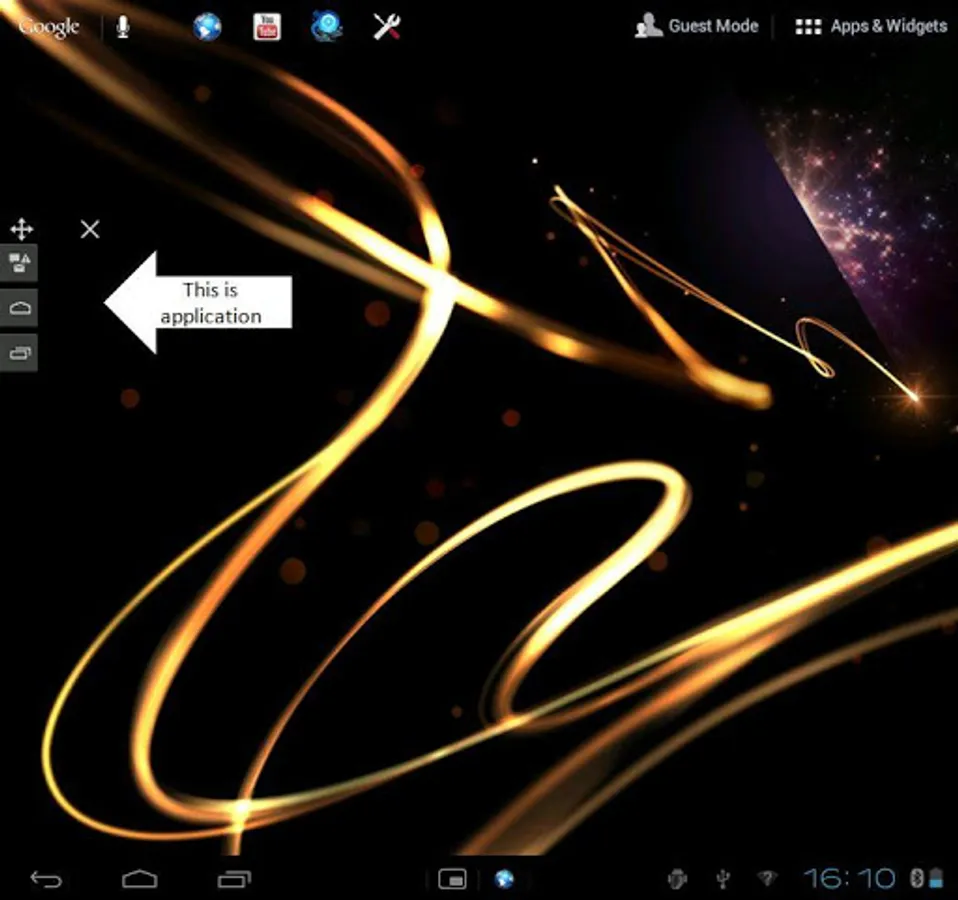Close the floating panel with the X
The height and width of the screenshot is (900, 958).
tap(90, 229)
